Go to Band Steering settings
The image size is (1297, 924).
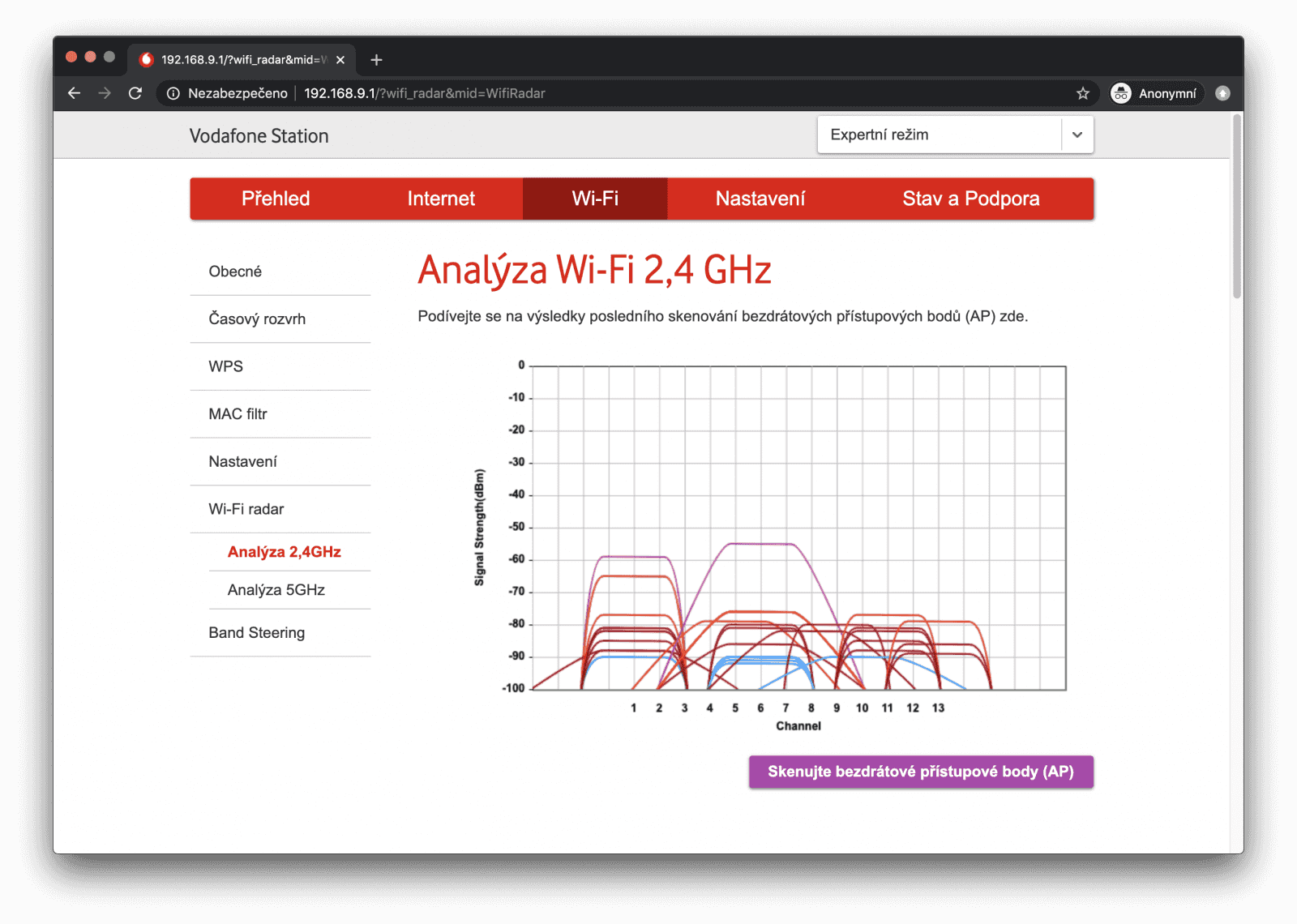pos(257,633)
